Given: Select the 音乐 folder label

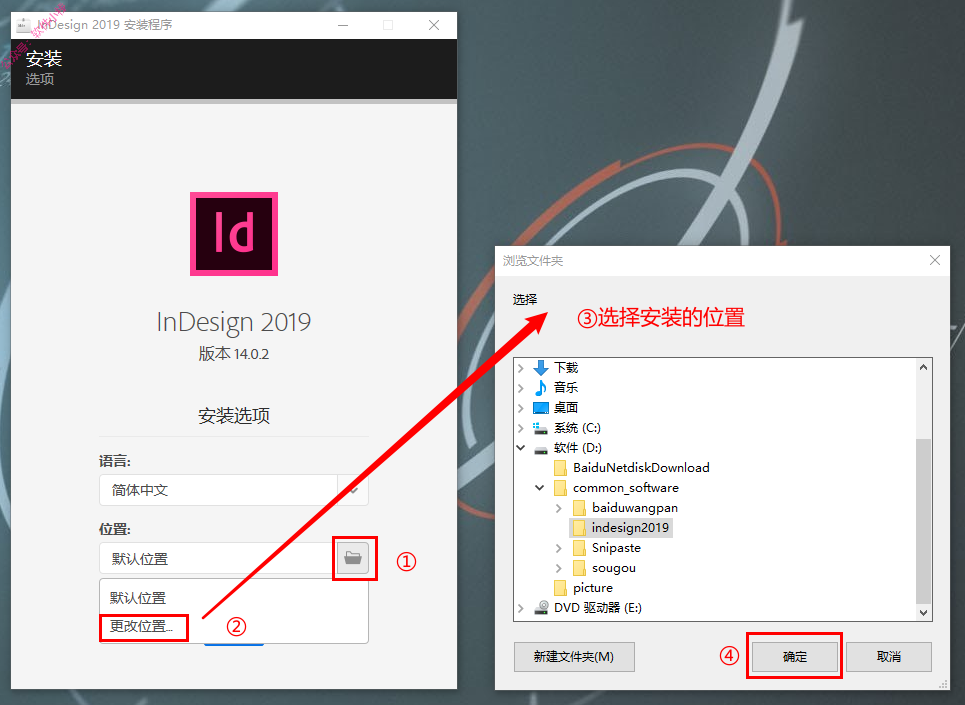Looking at the screenshot, I should 566,388.
